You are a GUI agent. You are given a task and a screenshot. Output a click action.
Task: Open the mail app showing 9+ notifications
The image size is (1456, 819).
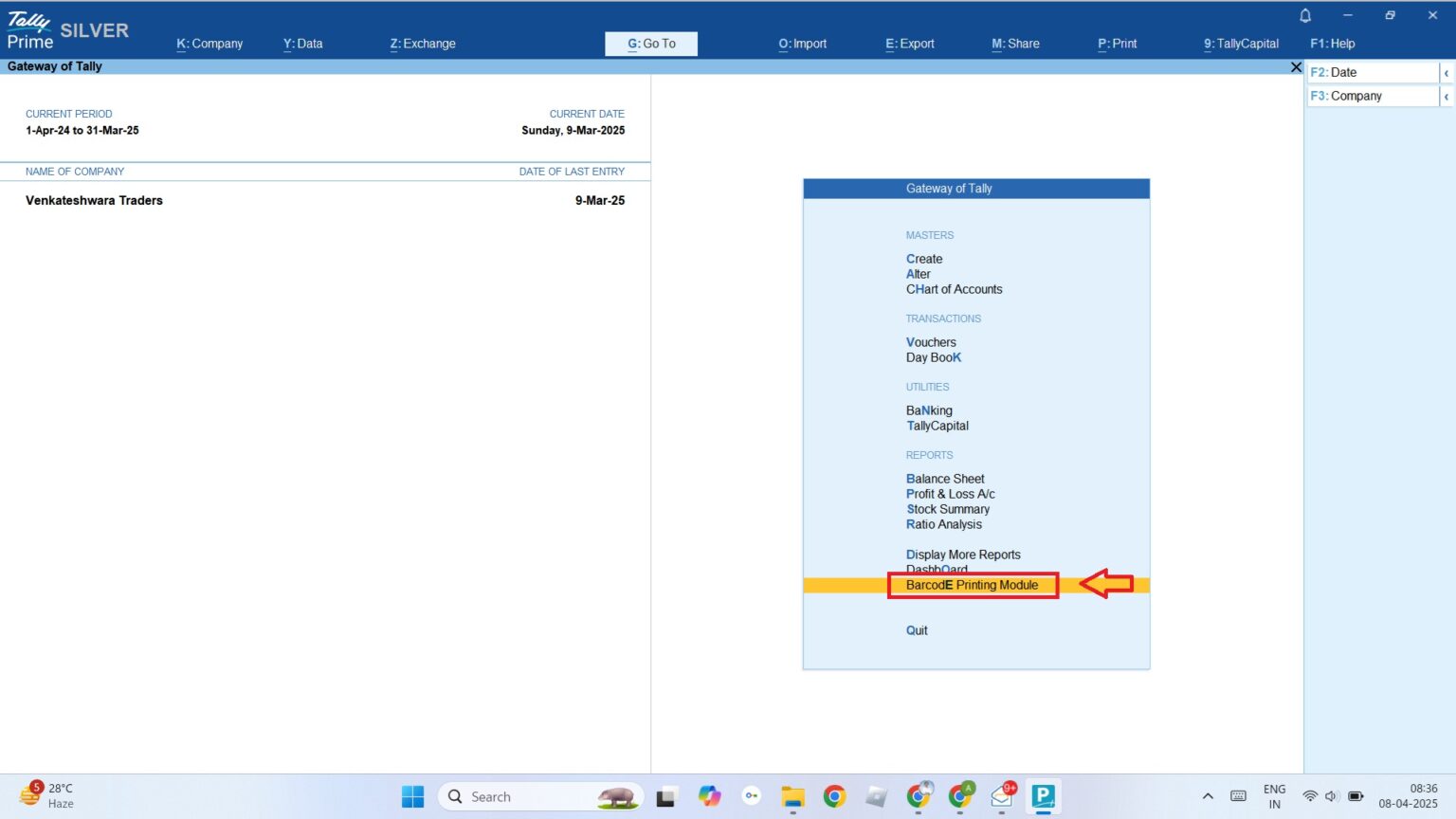coord(1001,796)
